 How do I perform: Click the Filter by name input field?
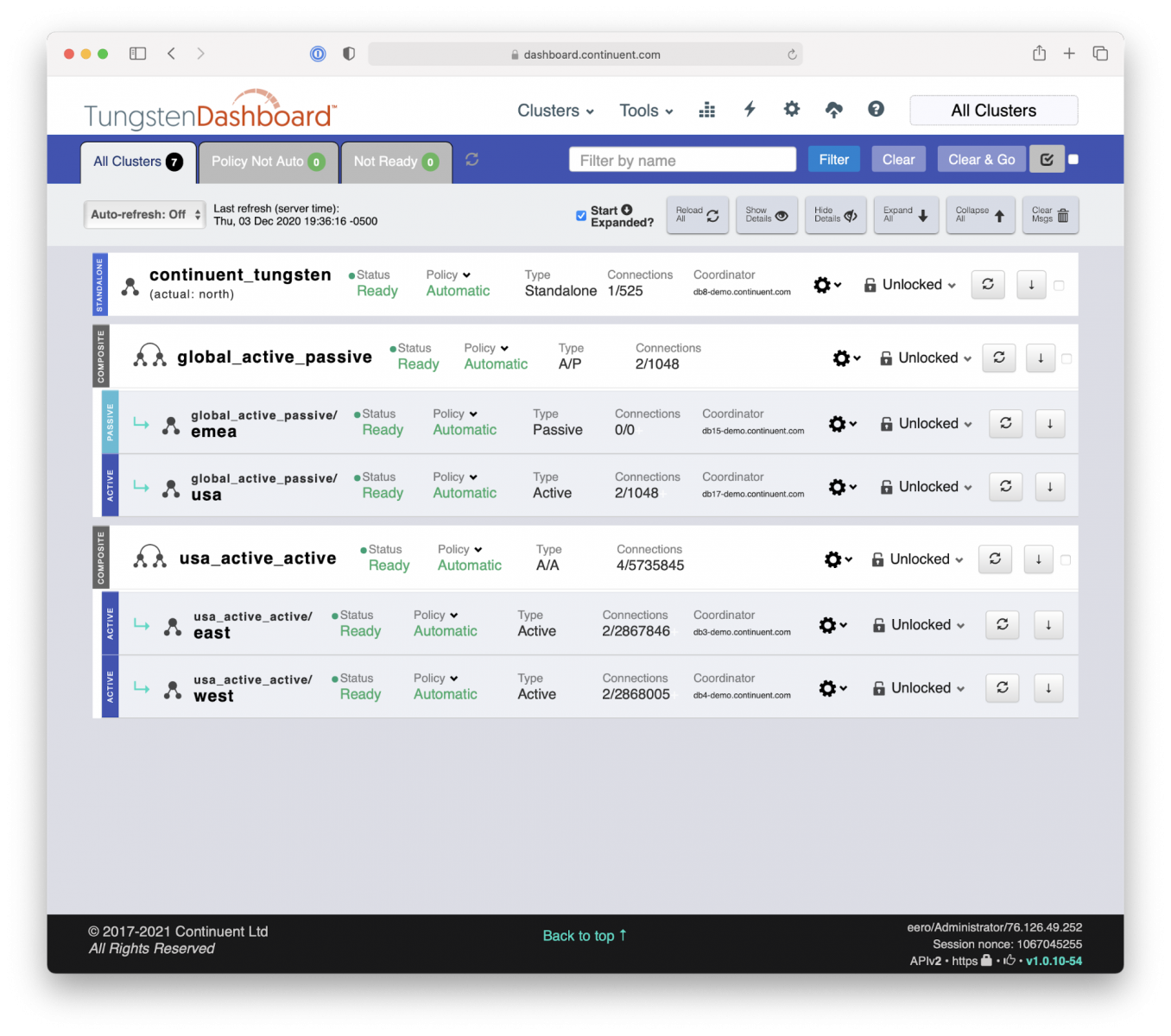(682, 161)
